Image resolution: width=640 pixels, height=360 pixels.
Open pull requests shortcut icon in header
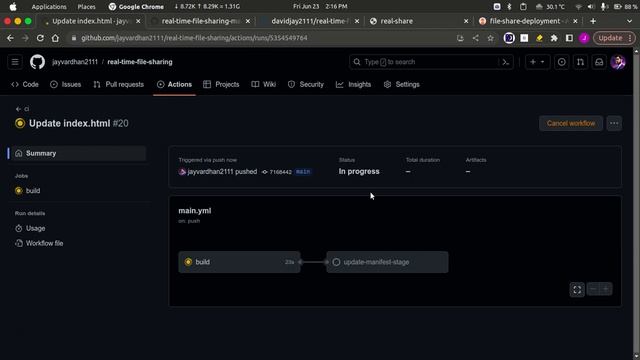(580, 62)
